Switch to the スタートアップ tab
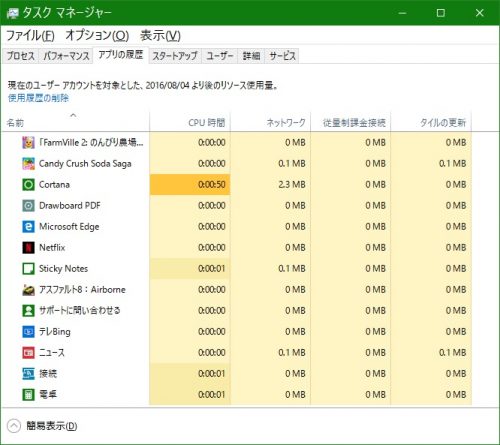This screenshot has height=445, width=500. [x=175, y=56]
